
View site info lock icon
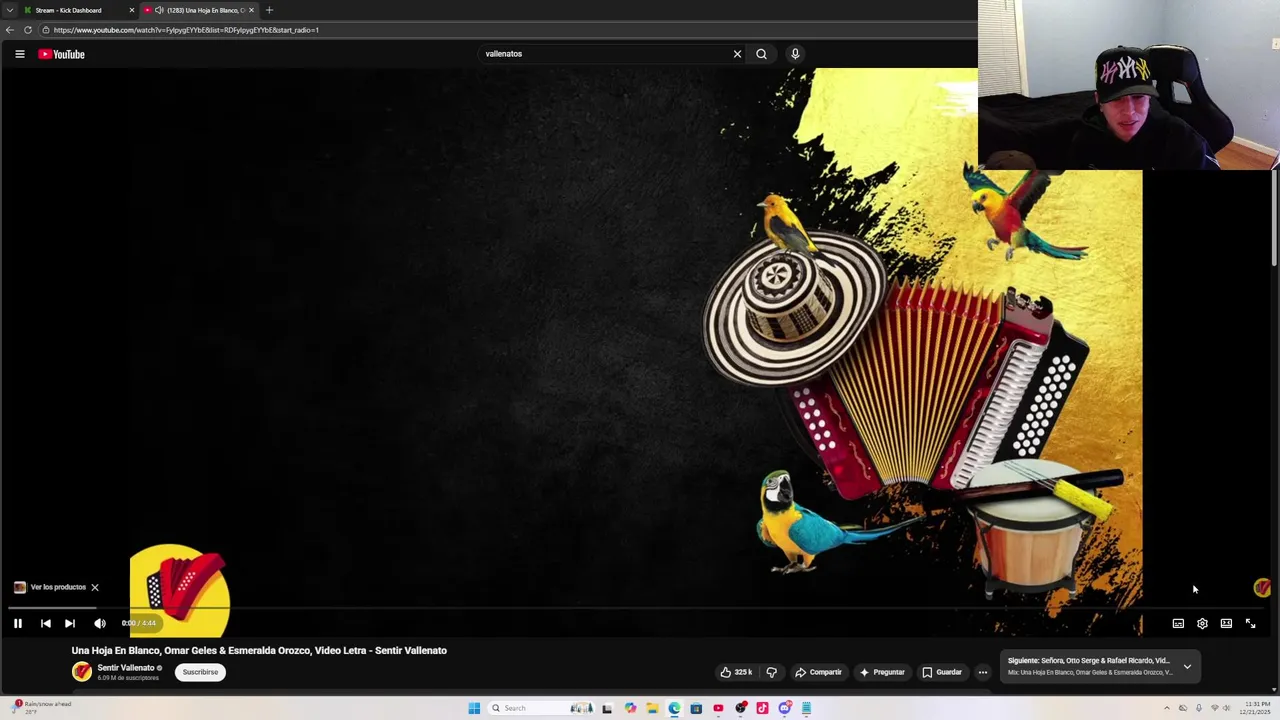coord(45,30)
